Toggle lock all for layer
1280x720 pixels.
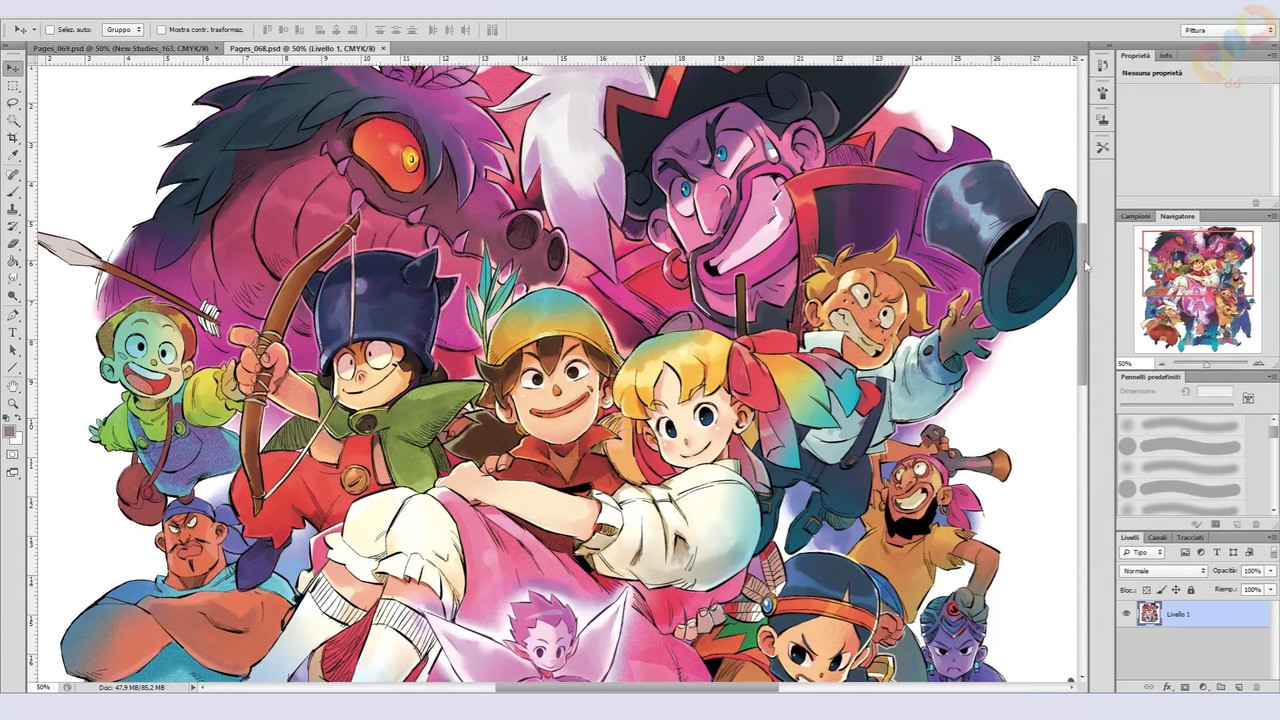[x=1190, y=590]
